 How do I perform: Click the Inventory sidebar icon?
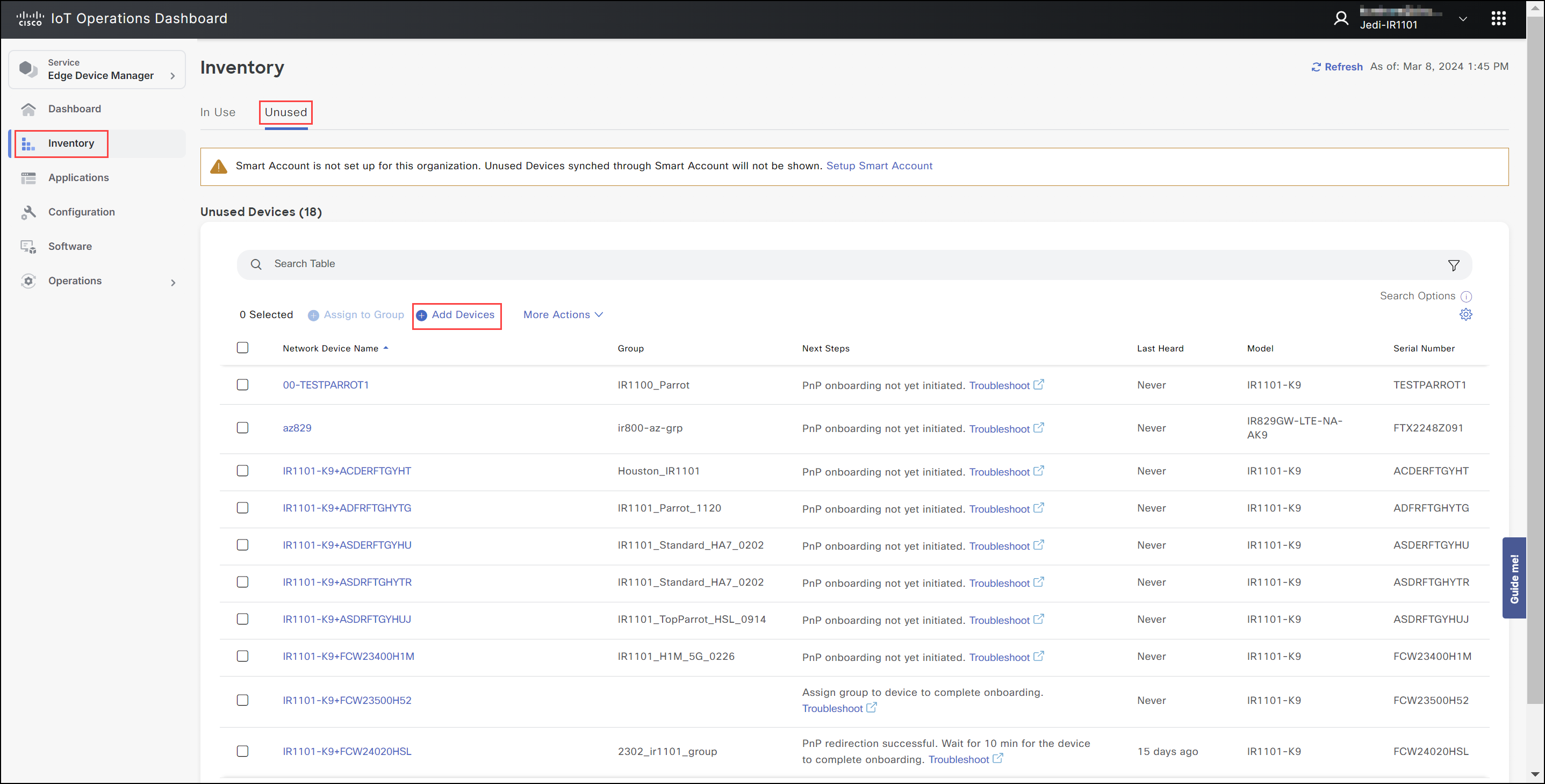(27, 144)
